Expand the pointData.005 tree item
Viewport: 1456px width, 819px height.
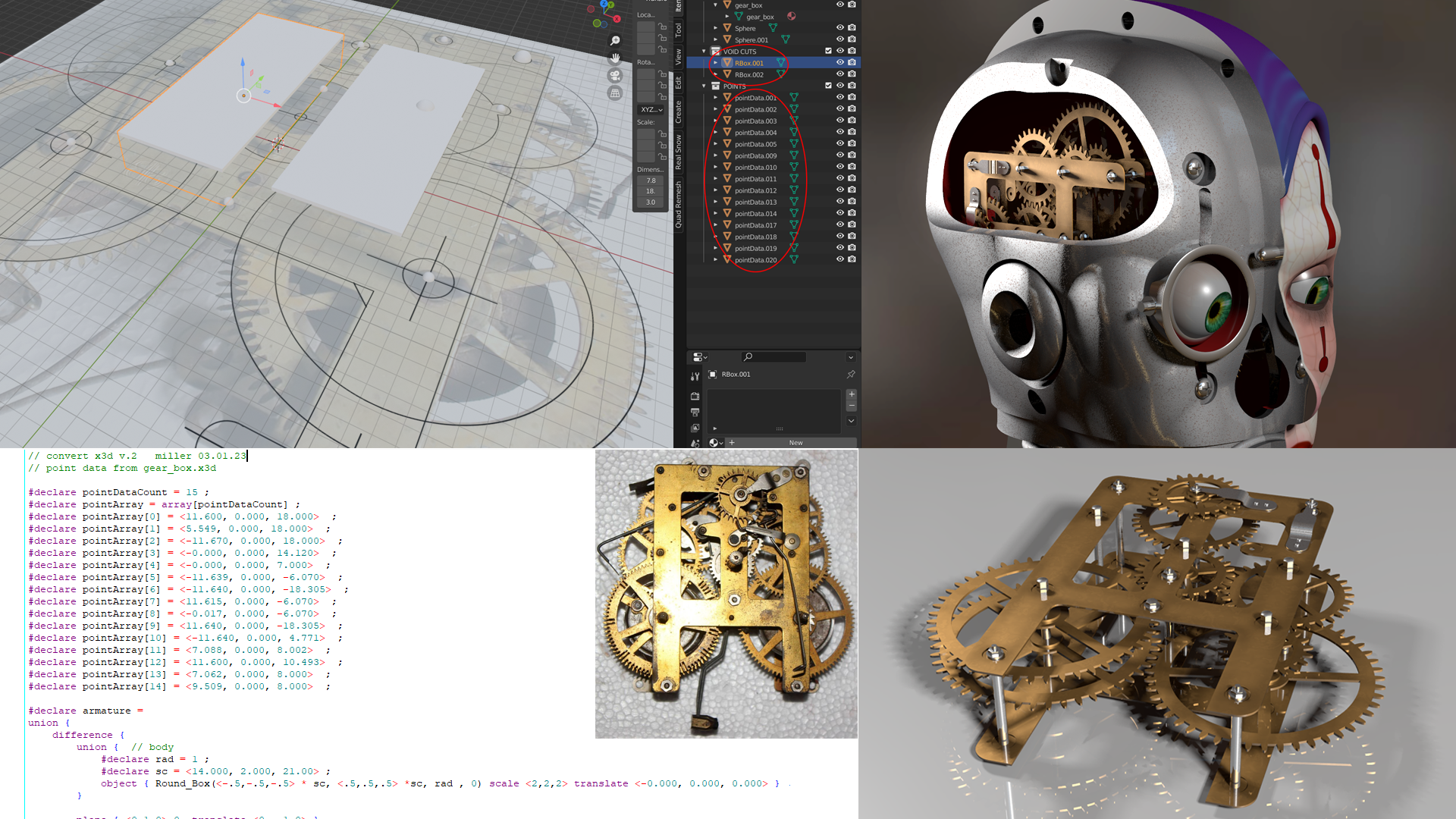tap(715, 144)
